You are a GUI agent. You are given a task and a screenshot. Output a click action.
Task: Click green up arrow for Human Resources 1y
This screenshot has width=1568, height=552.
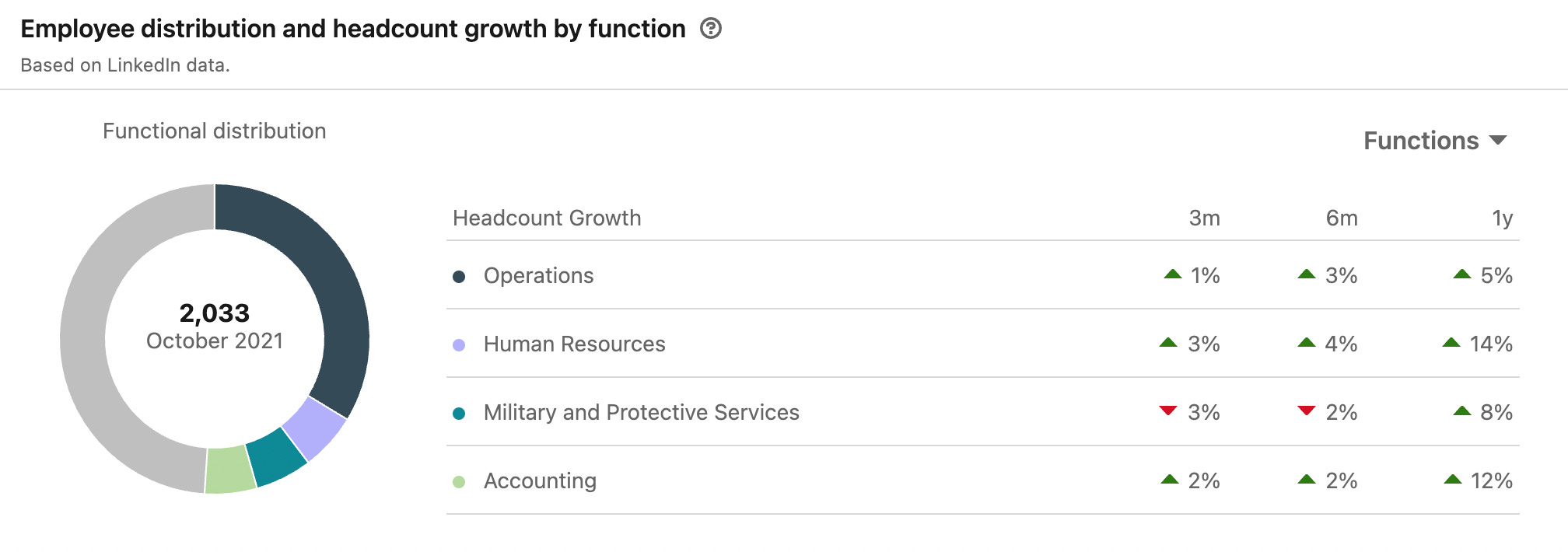pyautogui.click(x=1451, y=343)
